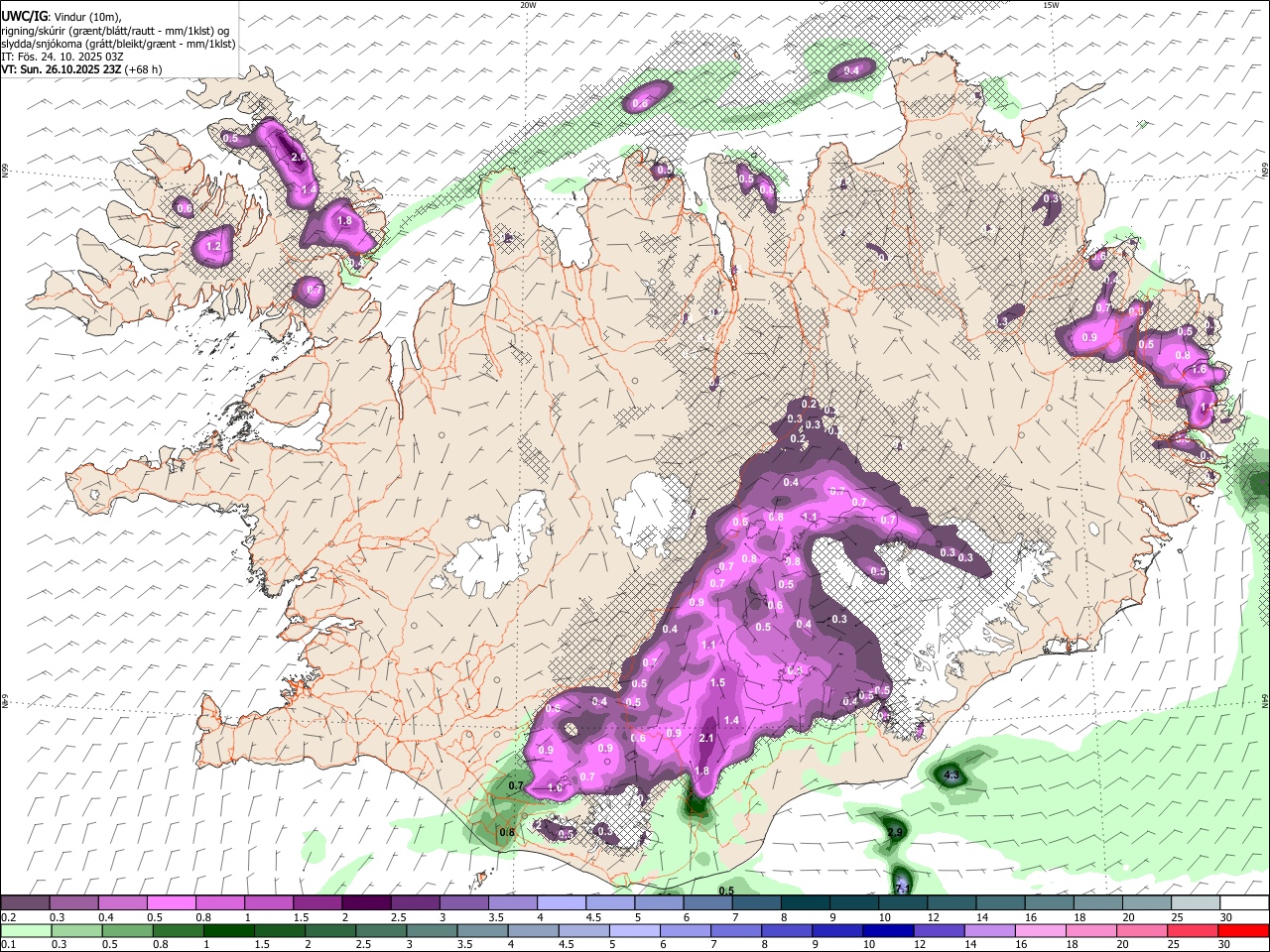1270x952 pixels.
Task: Click the 2.6 snowfall value in the Westfjords
Action: [x=297, y=156]
